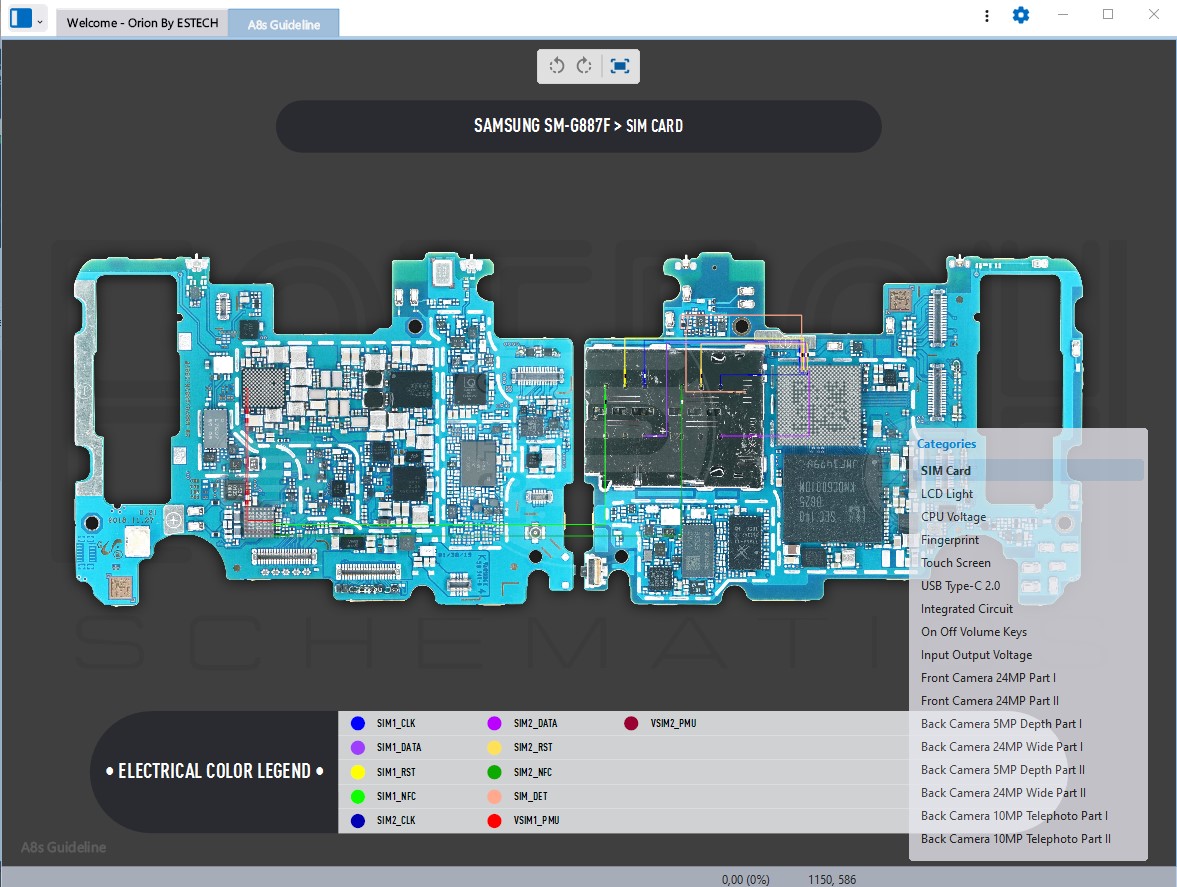Click the SIM_DET salmon swatch

(x=495, y=796)
